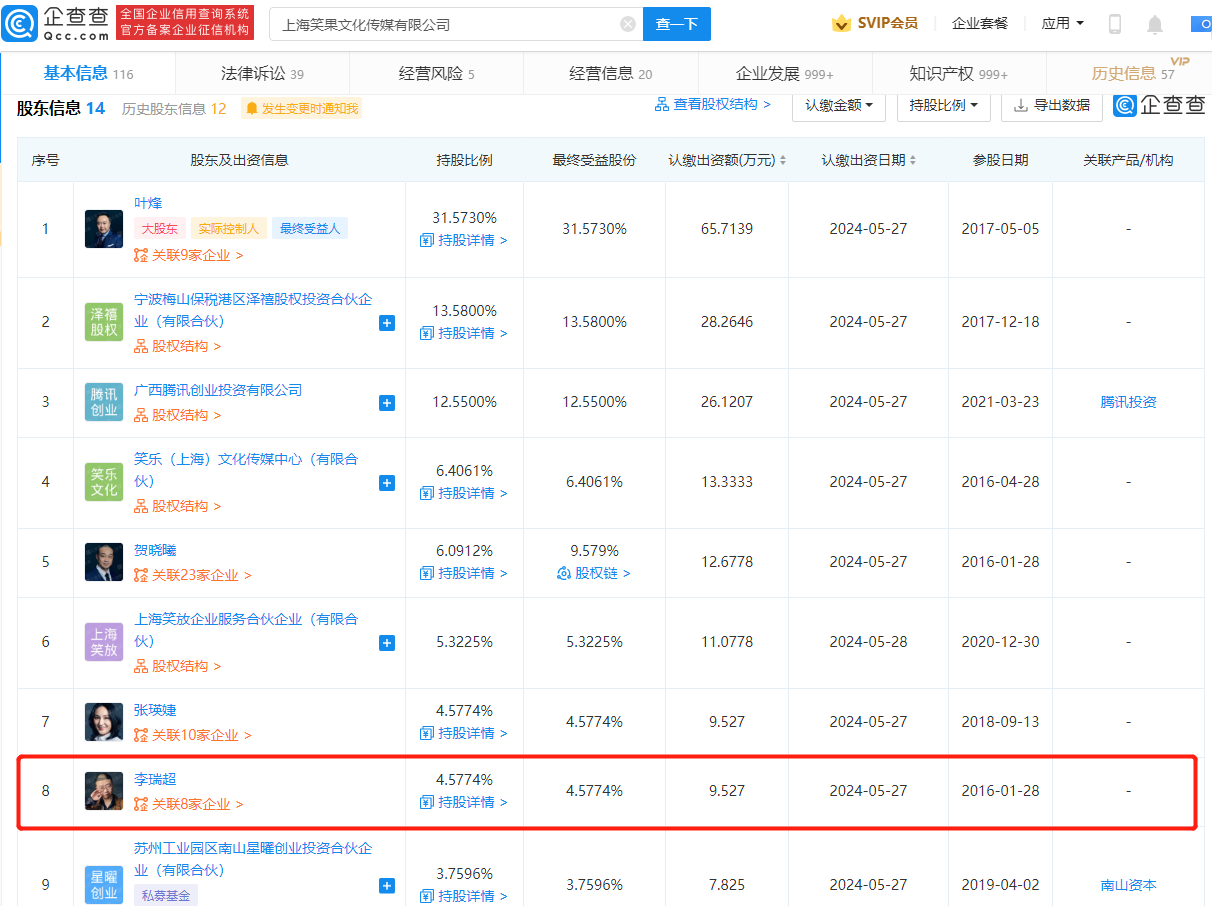The width and height of the screenshot is (1212, 906).
Task: Open 查看股权结构 link
Action: 713,104
